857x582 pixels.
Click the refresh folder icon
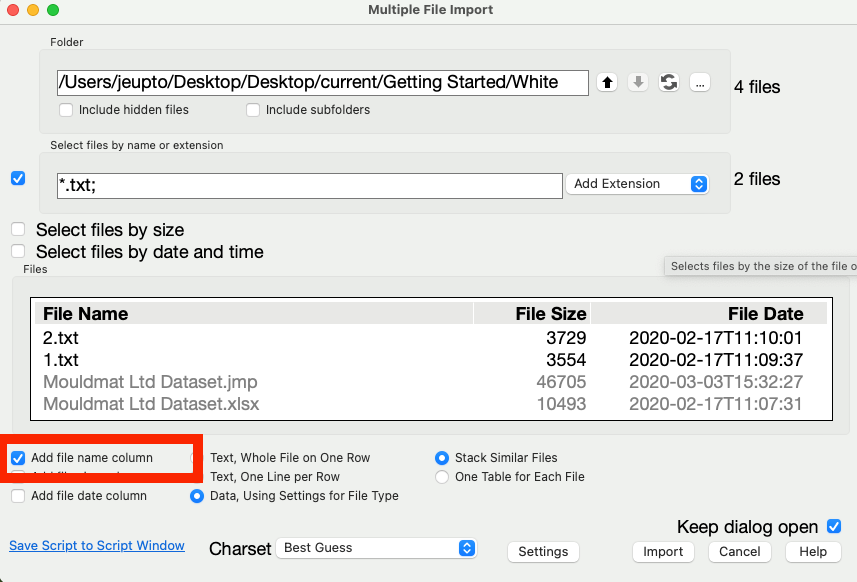669,83
